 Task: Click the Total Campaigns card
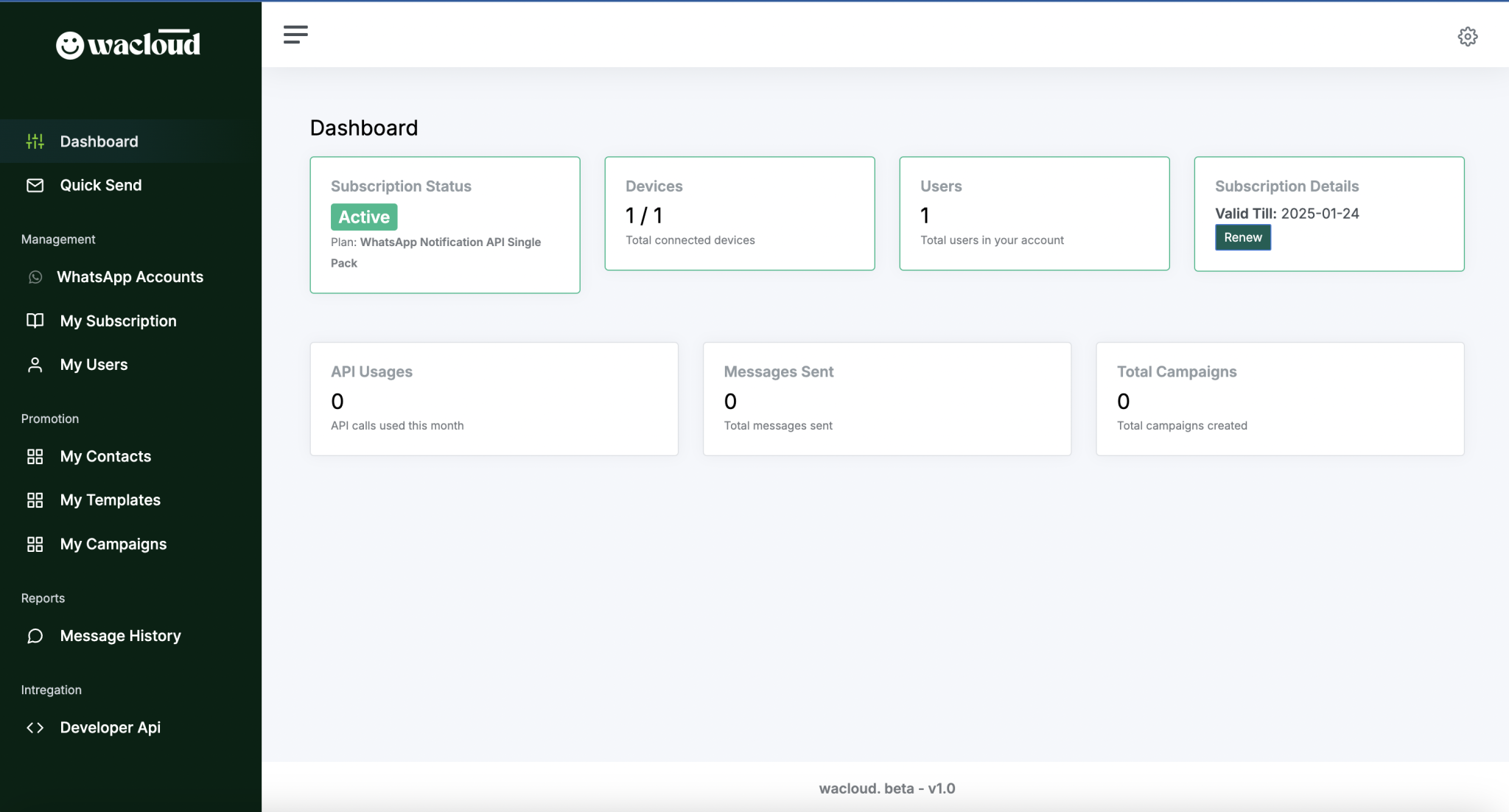[1279, 399]
